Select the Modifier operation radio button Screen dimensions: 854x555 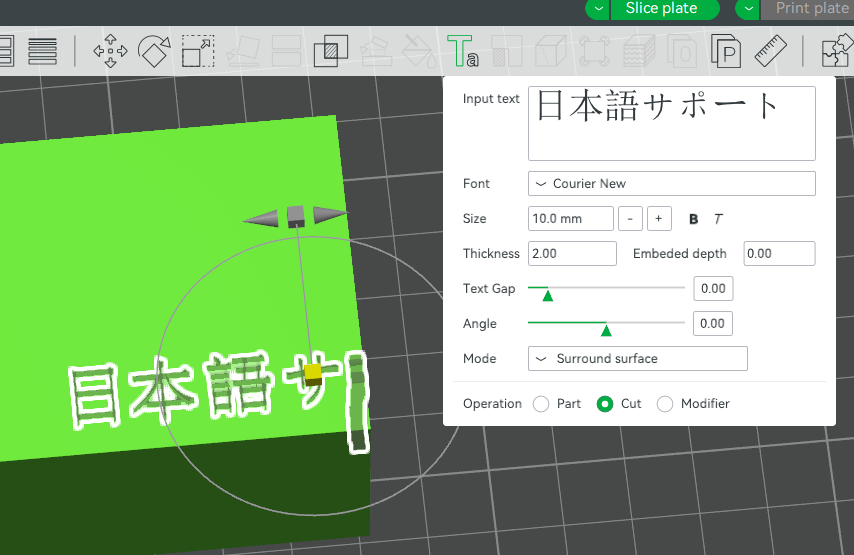coord(665,404)
